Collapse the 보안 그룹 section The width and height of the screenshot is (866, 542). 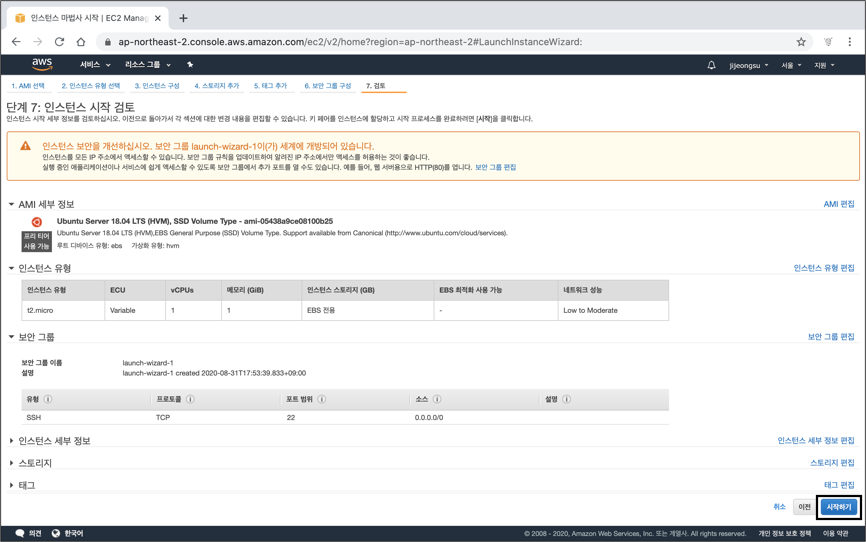tap(11, 336)
